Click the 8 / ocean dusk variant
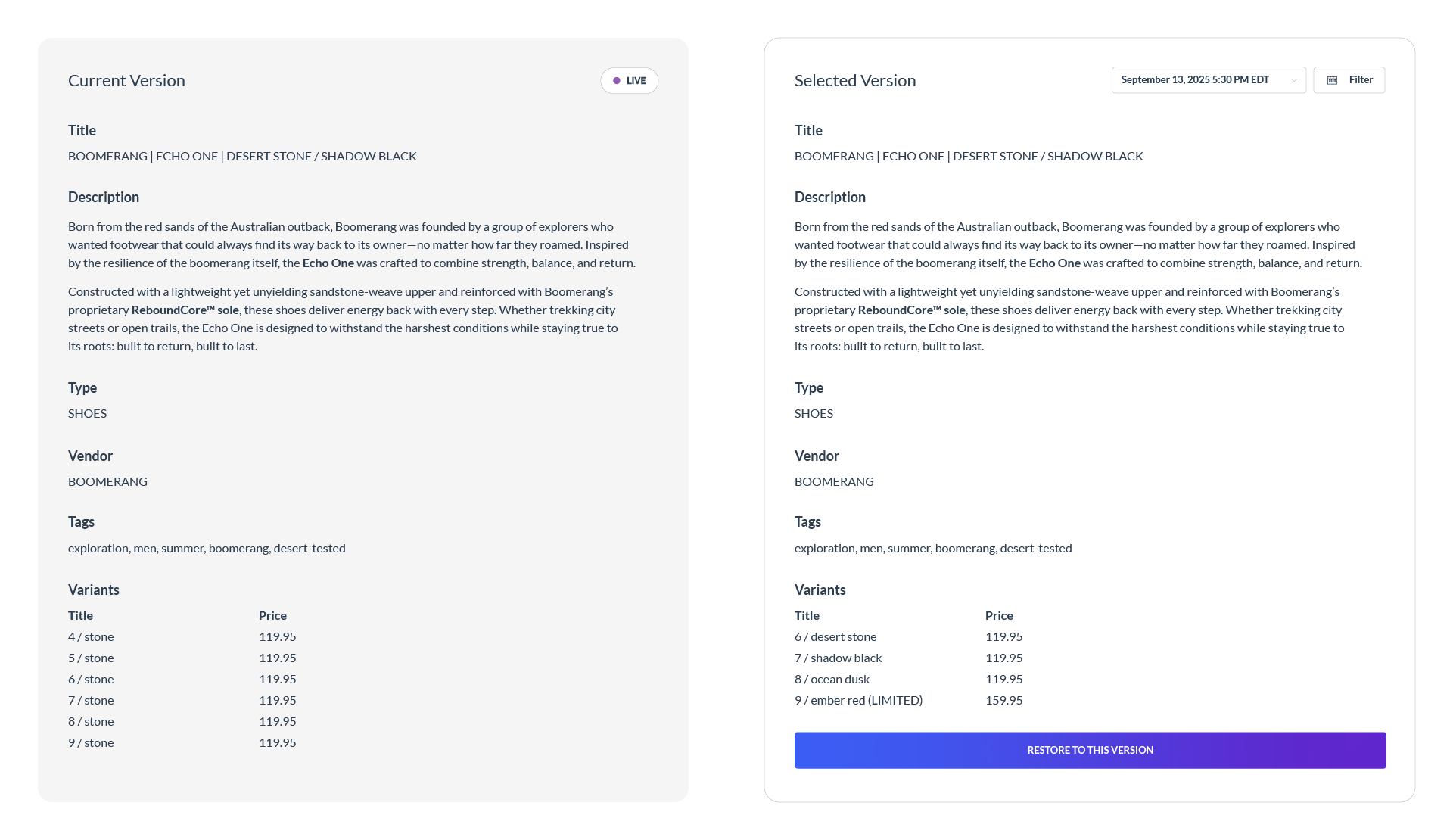The height and width of the screenshot is (840, 1453). point(832,680)
